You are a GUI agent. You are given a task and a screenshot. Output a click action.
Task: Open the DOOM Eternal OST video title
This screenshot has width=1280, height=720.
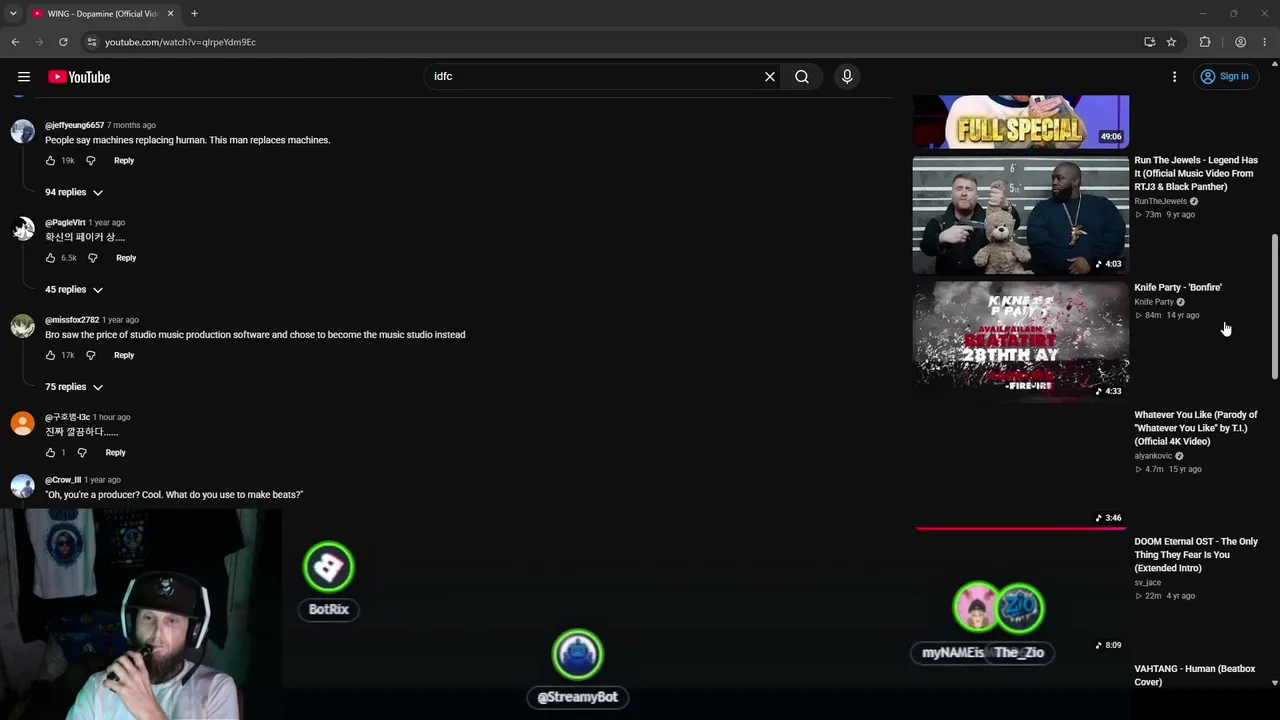pyautogui.click(x=1196, y=555)
